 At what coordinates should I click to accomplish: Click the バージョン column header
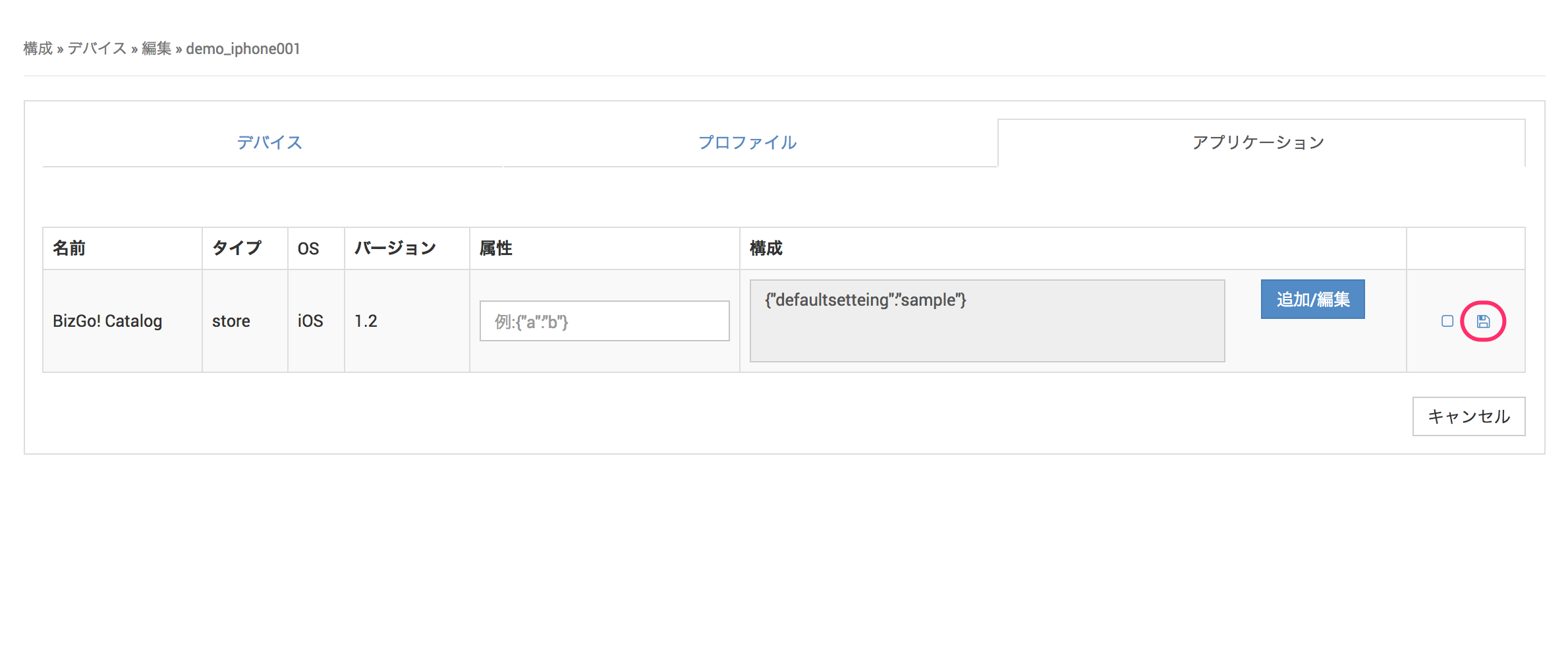pos(395,248)
